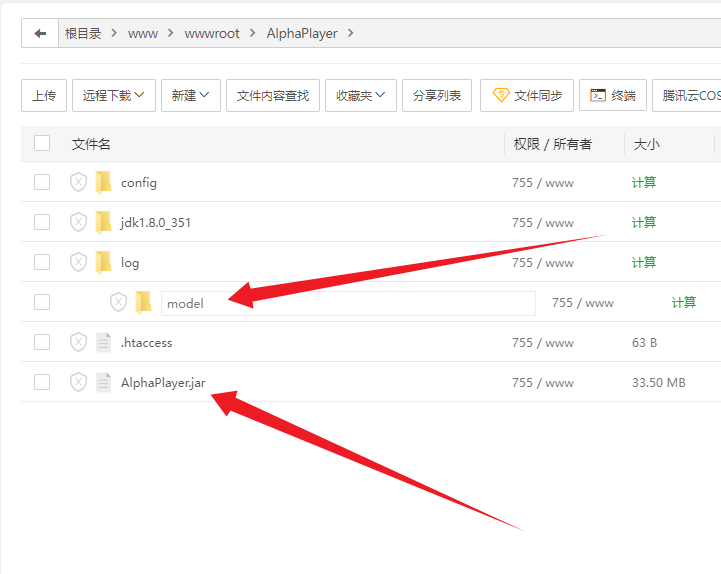Calculate size of log folder
Image resolution: width=721 pixels, height=574 pixels.
pyautogui.click(x=644, y=263)
